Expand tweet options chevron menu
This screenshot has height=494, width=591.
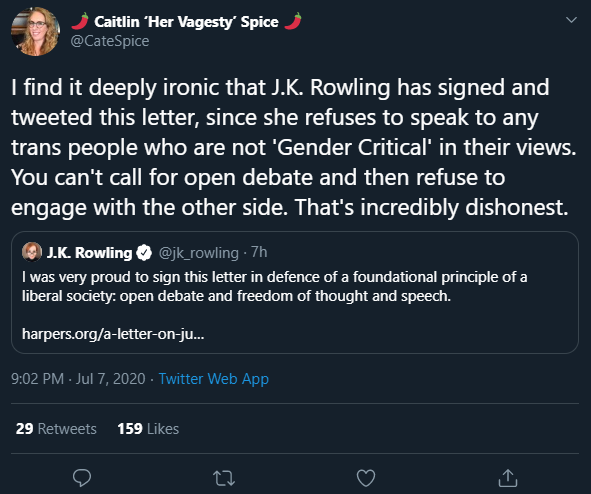(x=571, y=20)
